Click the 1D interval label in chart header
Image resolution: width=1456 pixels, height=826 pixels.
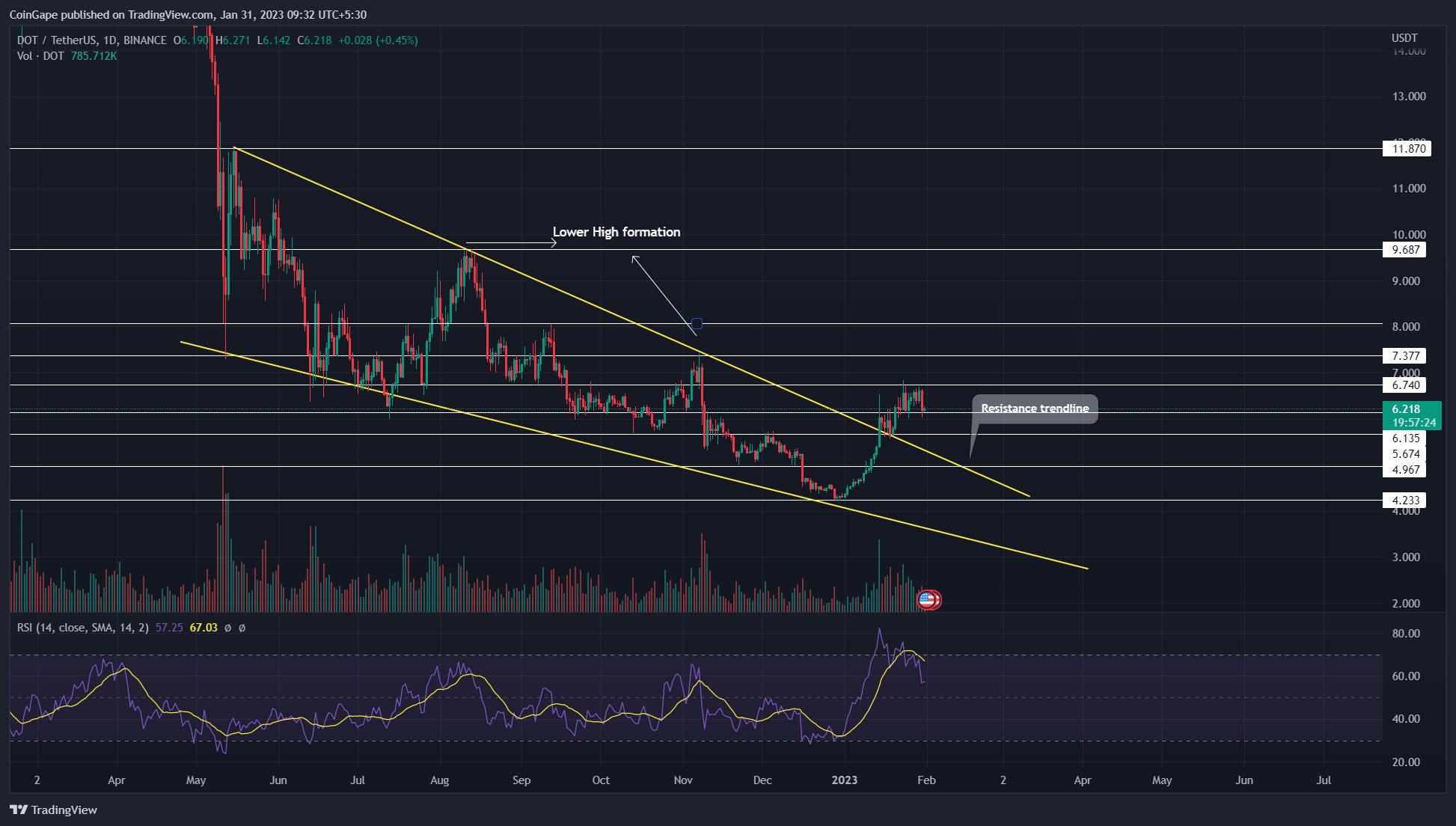point(110,40)
